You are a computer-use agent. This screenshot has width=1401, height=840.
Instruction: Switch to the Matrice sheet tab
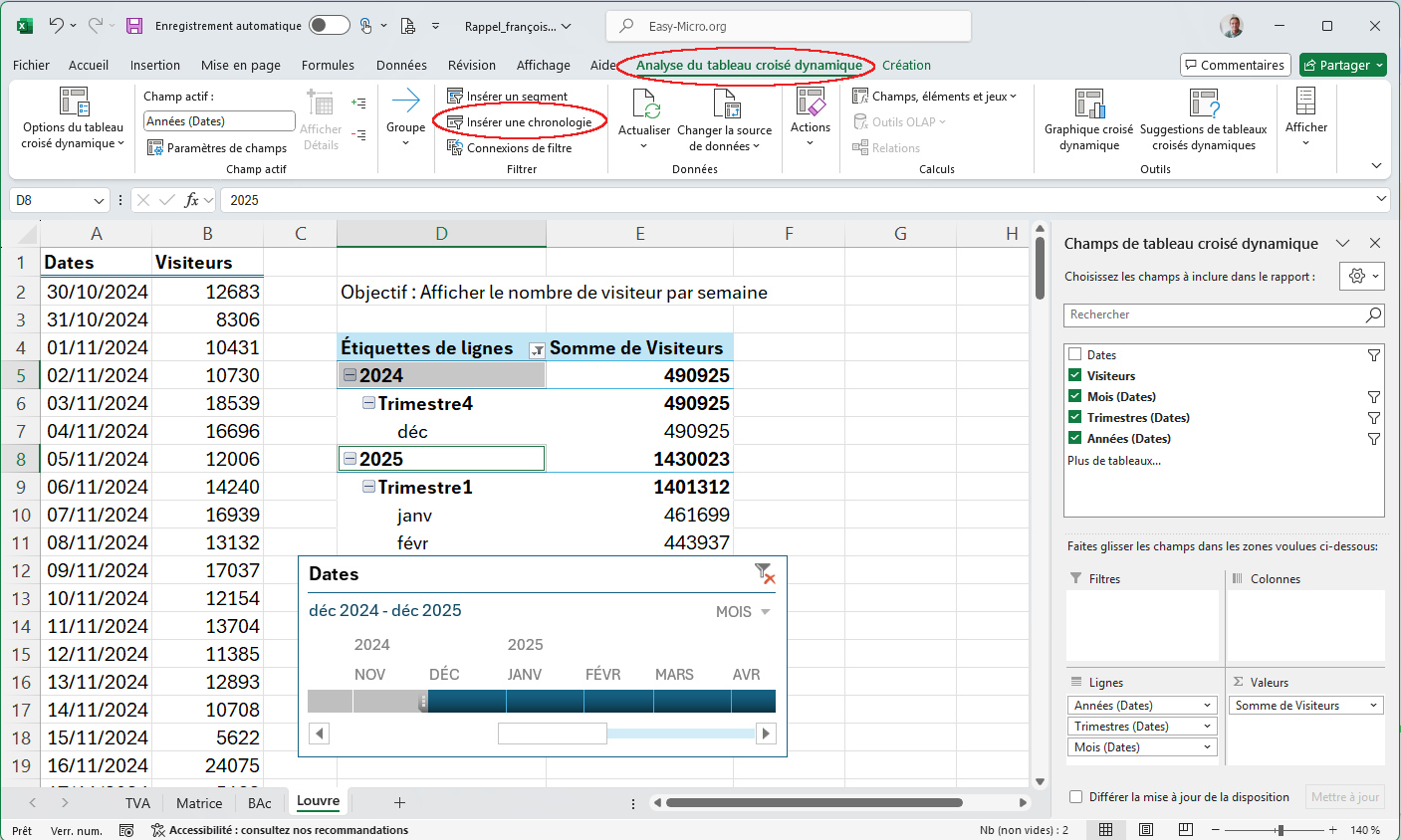click(x=199, y=803)
